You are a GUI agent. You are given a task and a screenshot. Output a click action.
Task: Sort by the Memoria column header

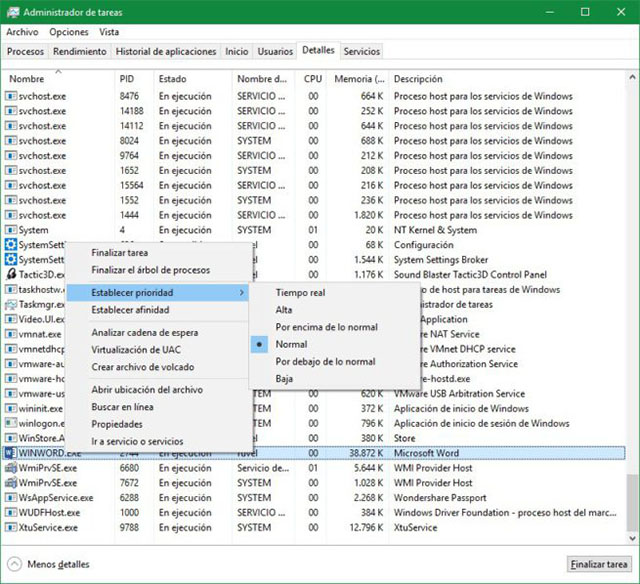(x=358, y=79)
